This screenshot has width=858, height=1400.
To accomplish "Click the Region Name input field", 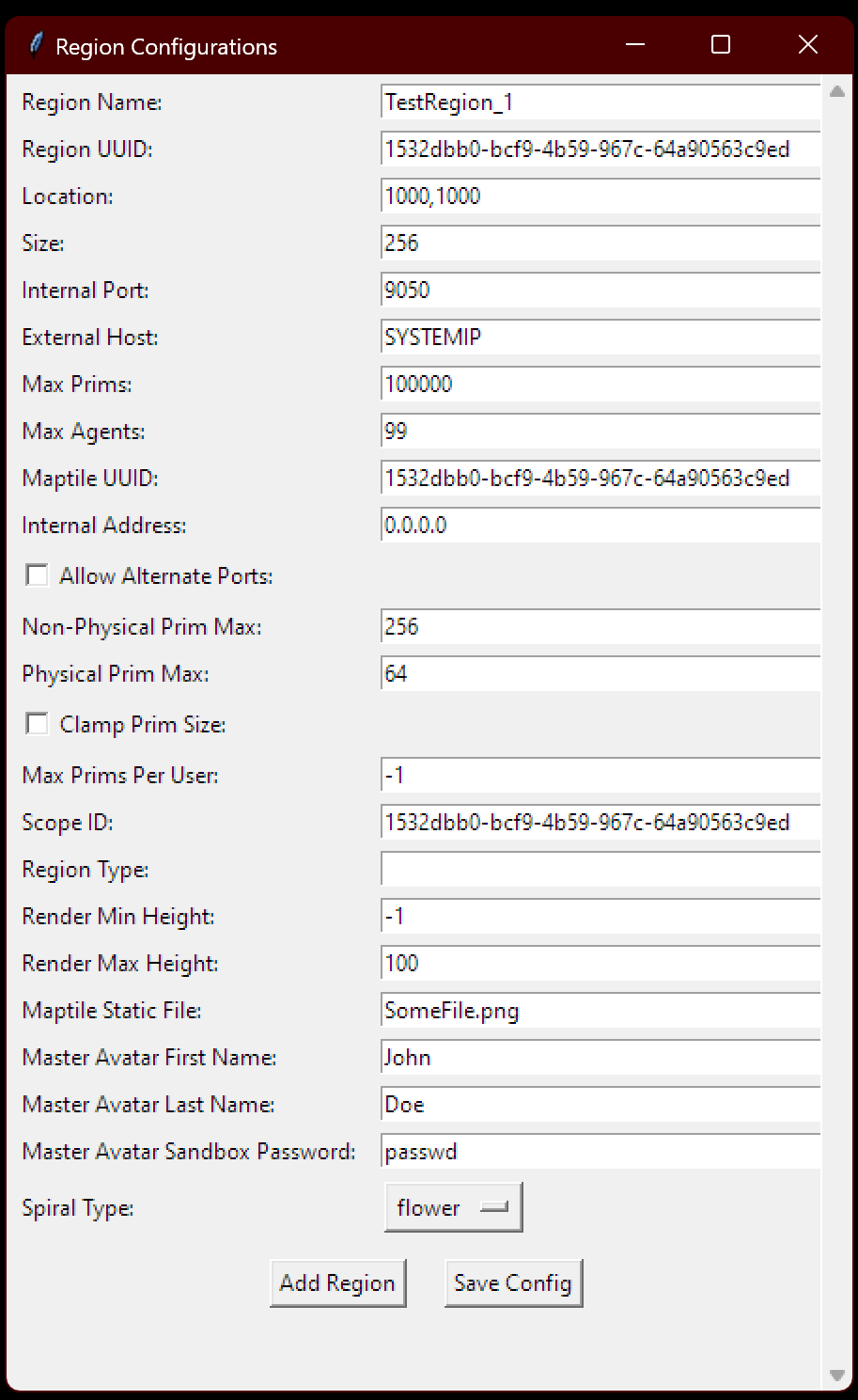I will coord(601,102).
